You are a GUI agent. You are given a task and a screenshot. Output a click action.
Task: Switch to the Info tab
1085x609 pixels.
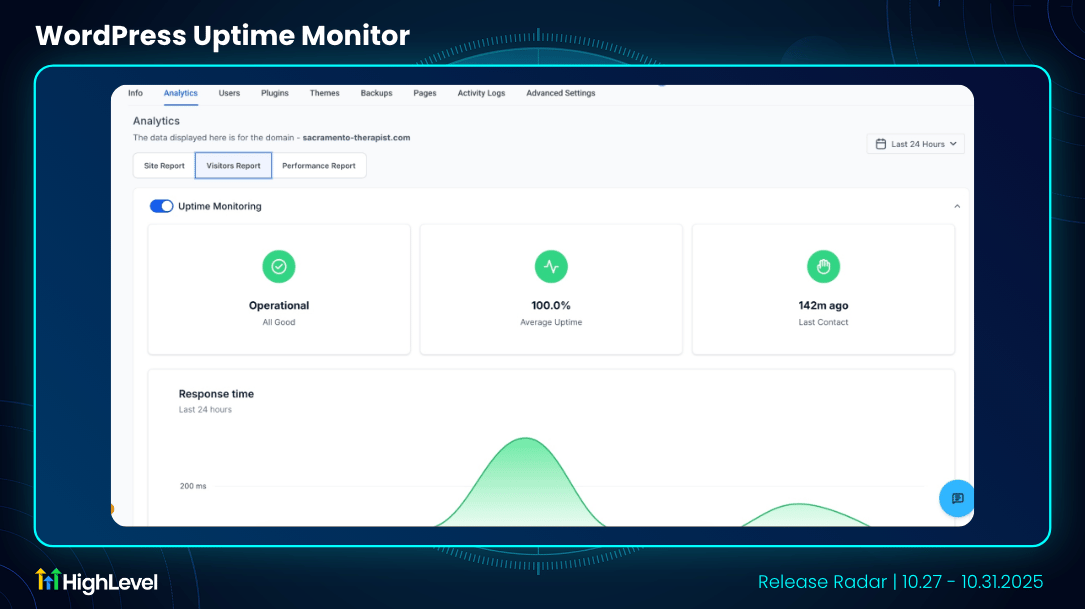[x=135, y=93]
